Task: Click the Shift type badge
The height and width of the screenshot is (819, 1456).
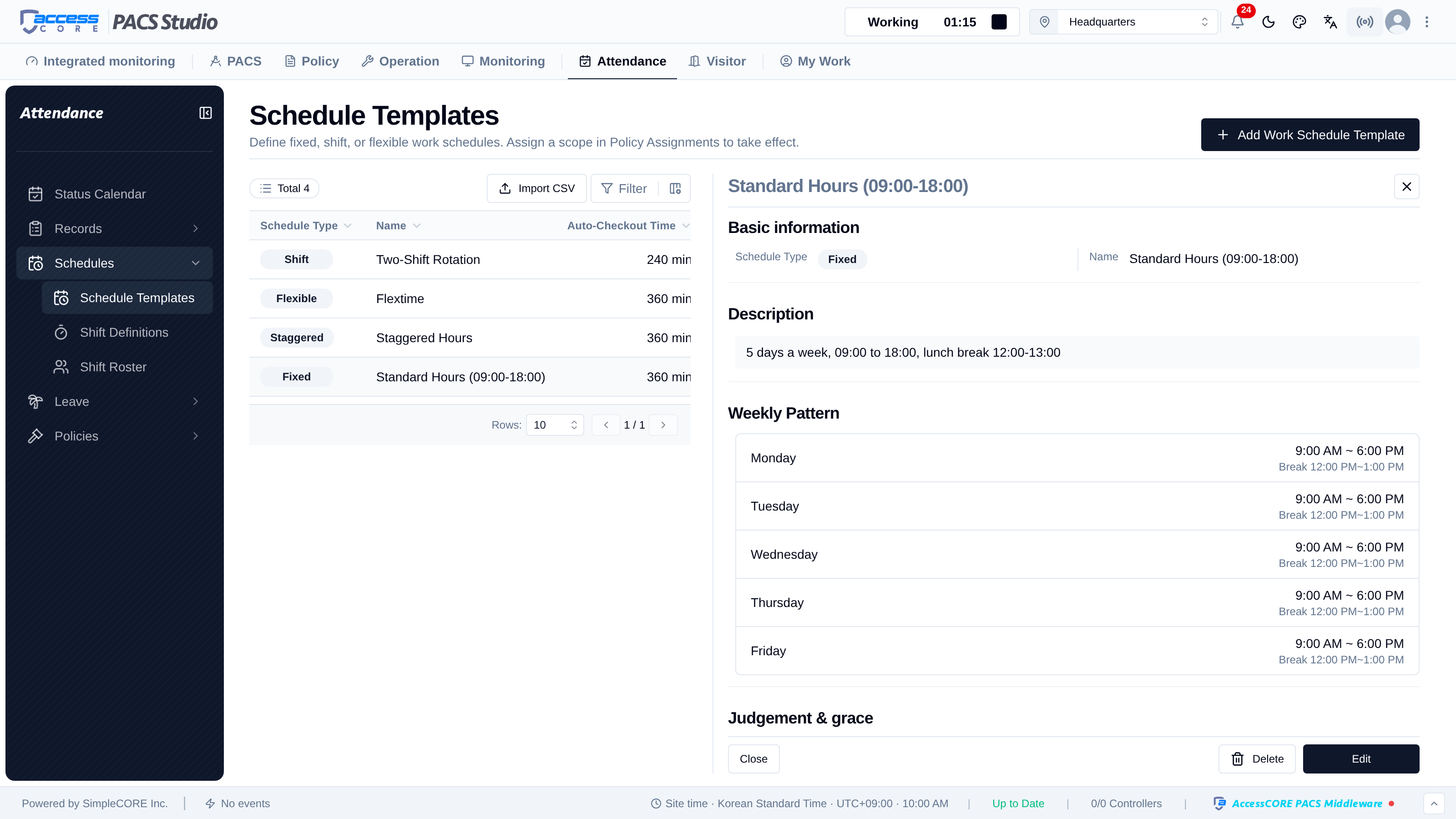Action: pos(296,259)
